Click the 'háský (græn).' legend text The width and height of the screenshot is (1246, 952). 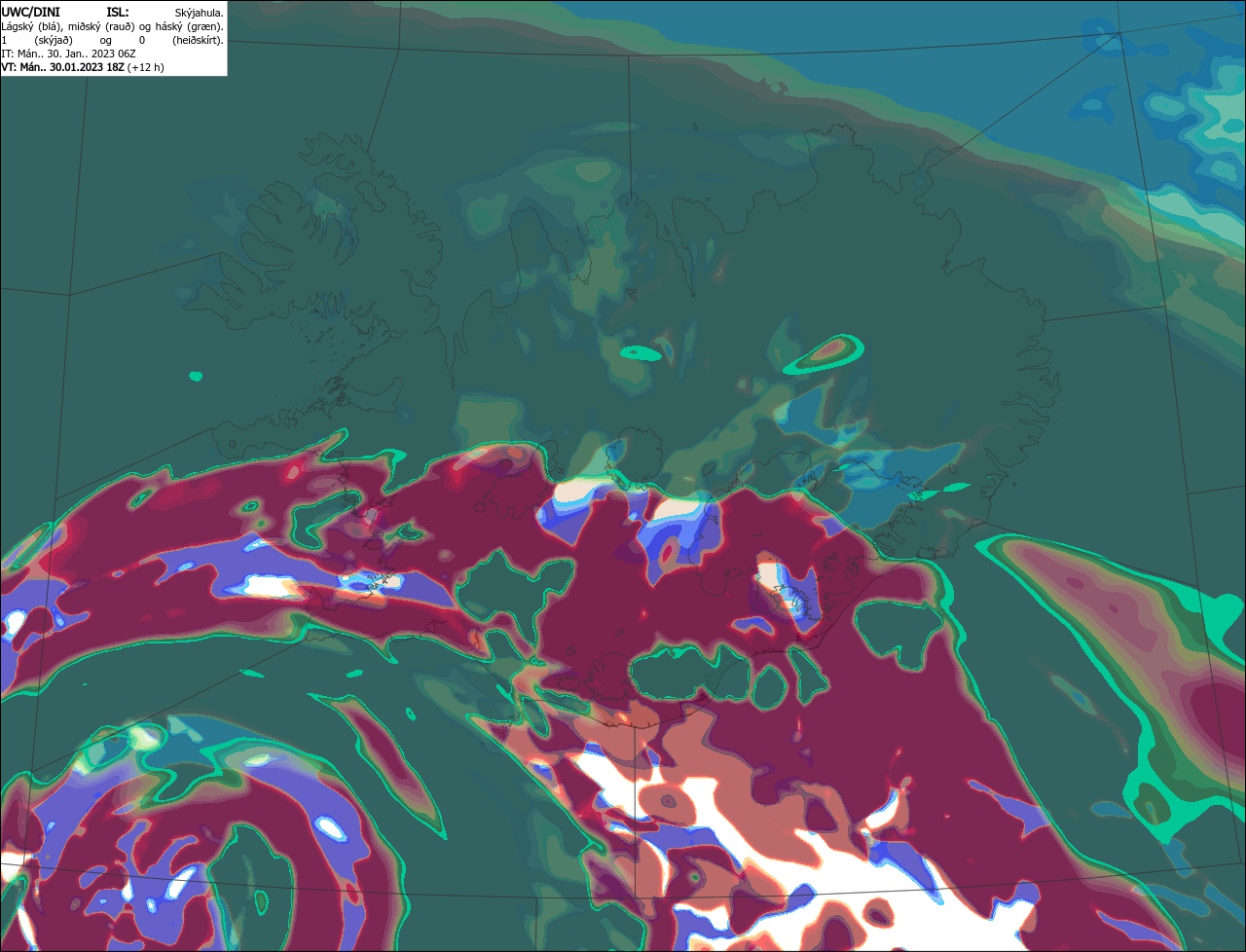(191, 26)
